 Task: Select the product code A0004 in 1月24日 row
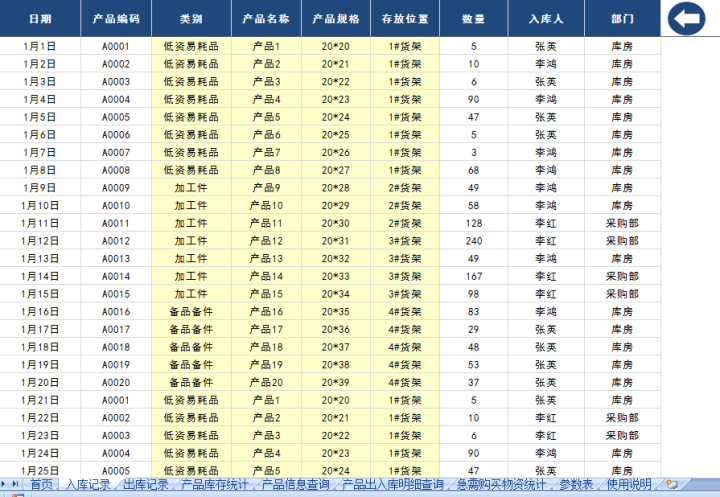coord(116,453)
